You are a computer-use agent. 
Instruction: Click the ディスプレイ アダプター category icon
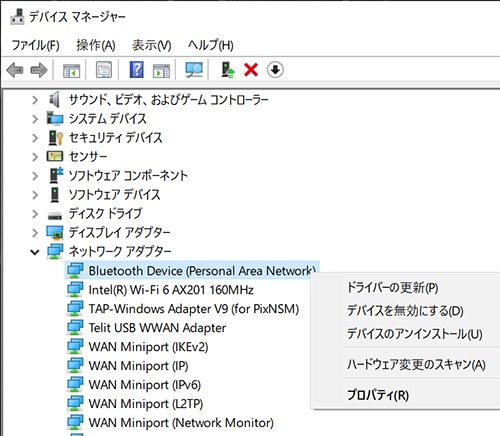click(55, 232)
